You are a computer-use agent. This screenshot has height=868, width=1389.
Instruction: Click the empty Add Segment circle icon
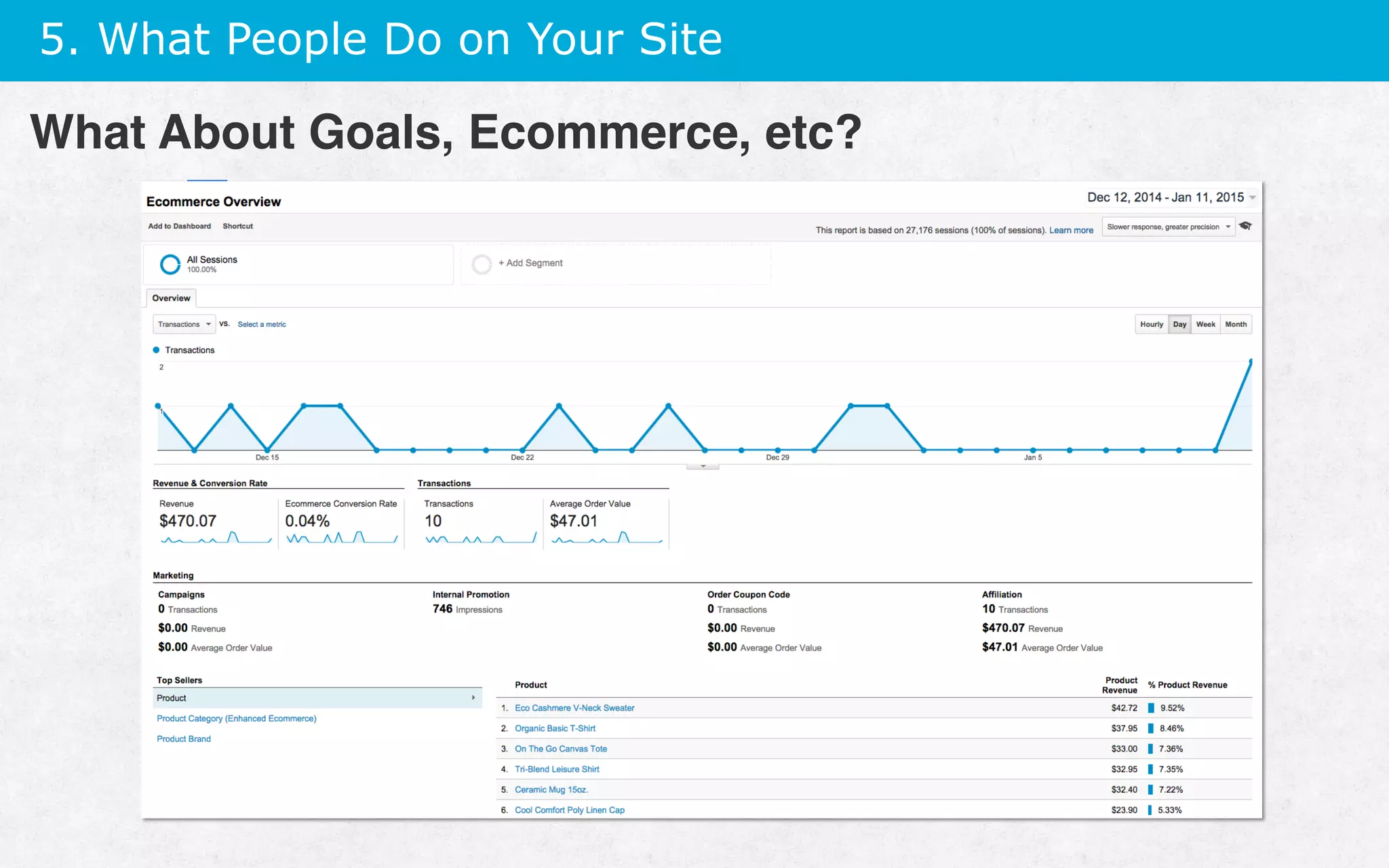tap(482, 264)
